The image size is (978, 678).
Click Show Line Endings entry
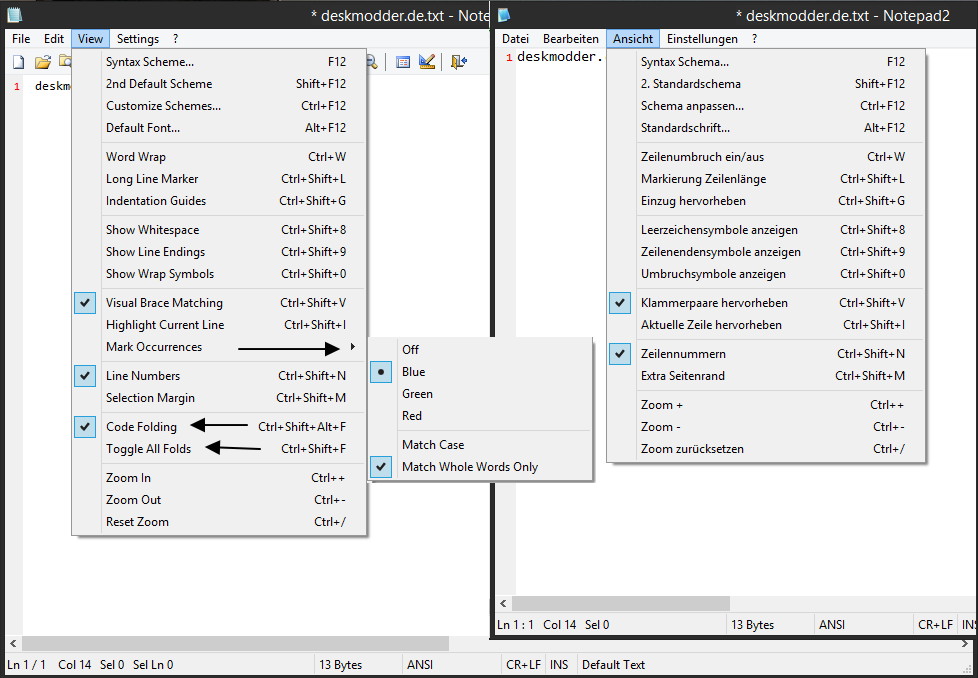click(x=219, y=252)
